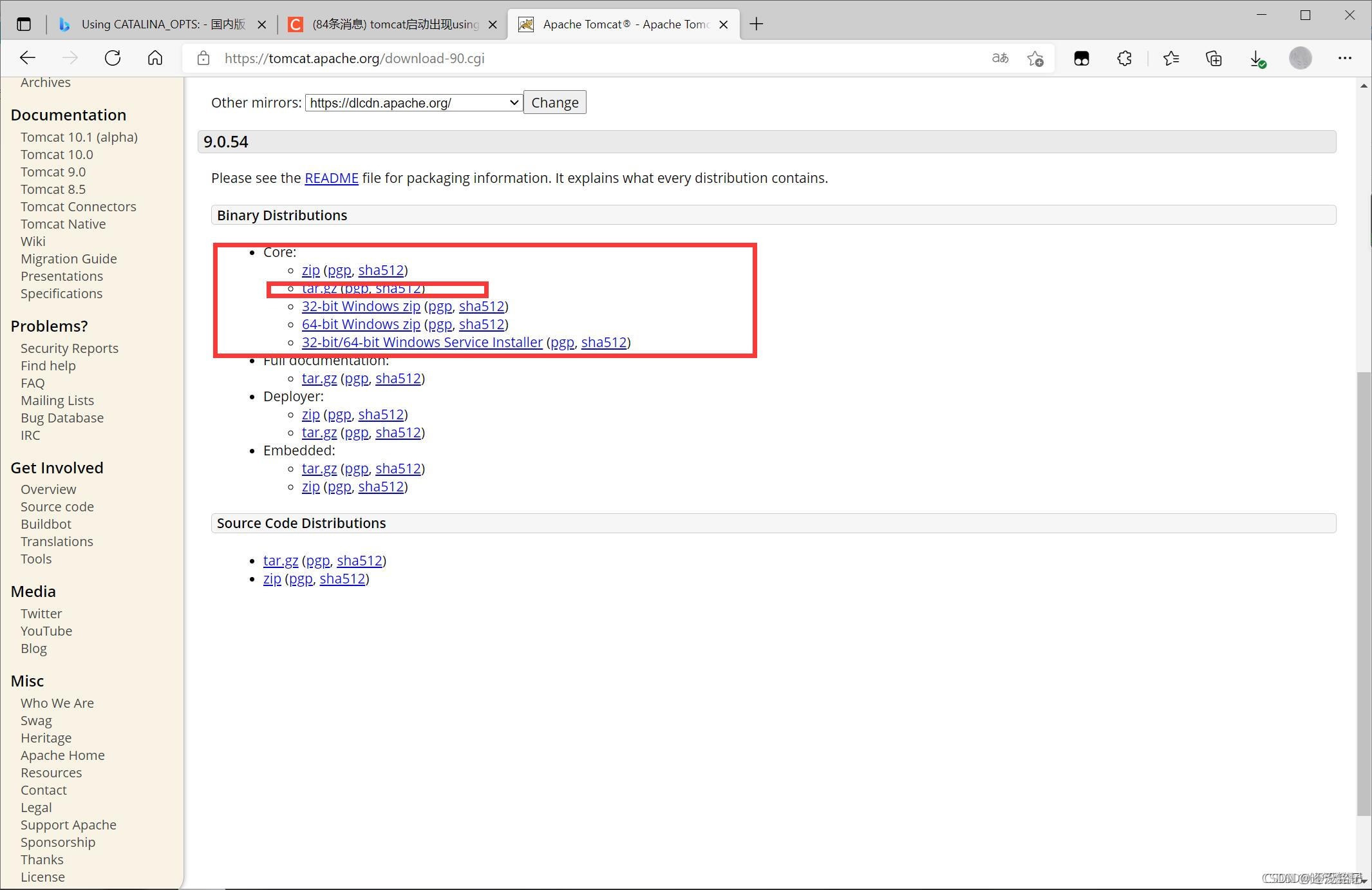
Task: Open the tab actions menu icon
Action: pyautogui.click(x=24, y=24)
